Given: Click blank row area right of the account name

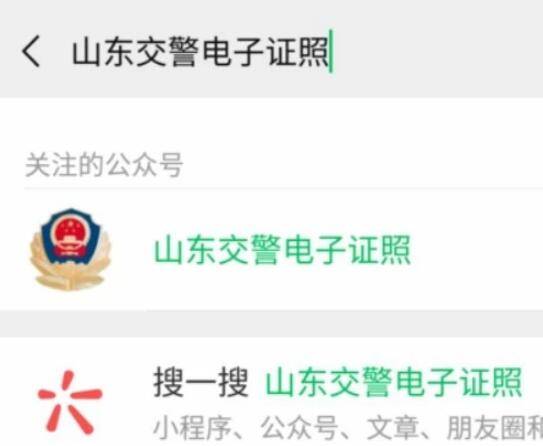Looking at the screenshot, I should pyautogui.click(x=477, y=250).
